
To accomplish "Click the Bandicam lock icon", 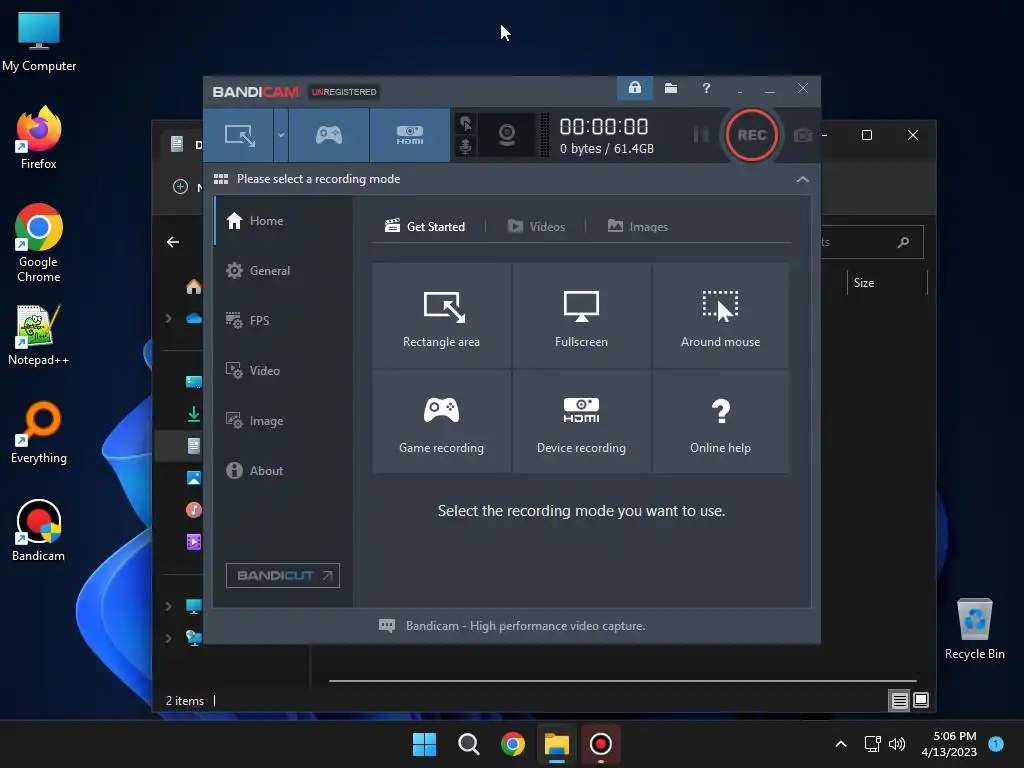I will pyautogui.click(x=634, y=88).
